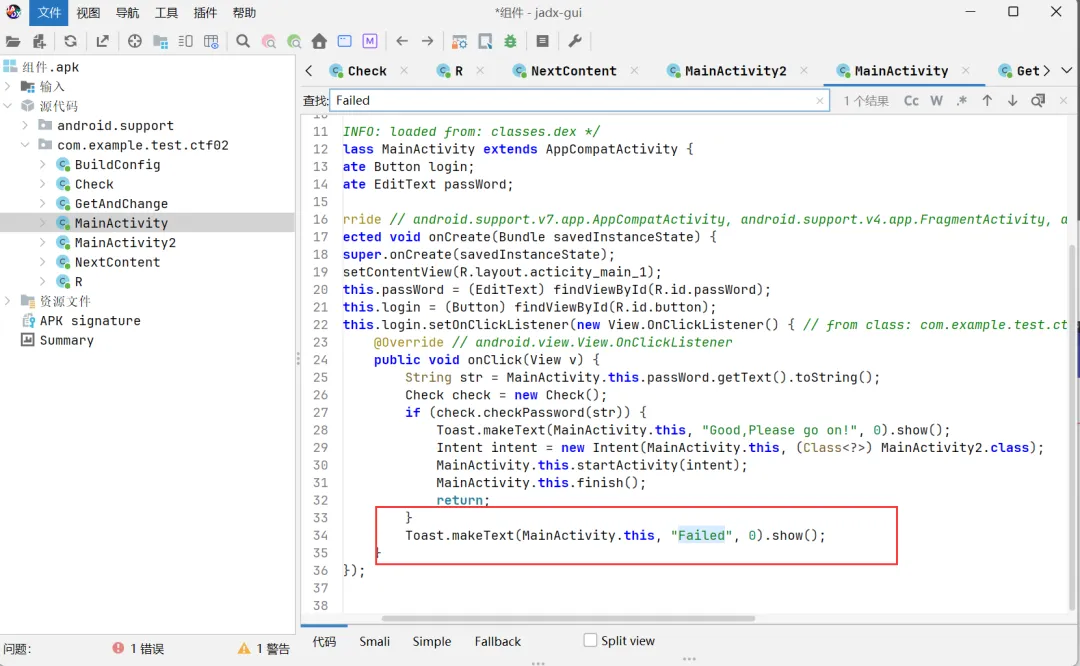Click the open file folder icon
The image size is (1080, 666).
pos(13,41)
